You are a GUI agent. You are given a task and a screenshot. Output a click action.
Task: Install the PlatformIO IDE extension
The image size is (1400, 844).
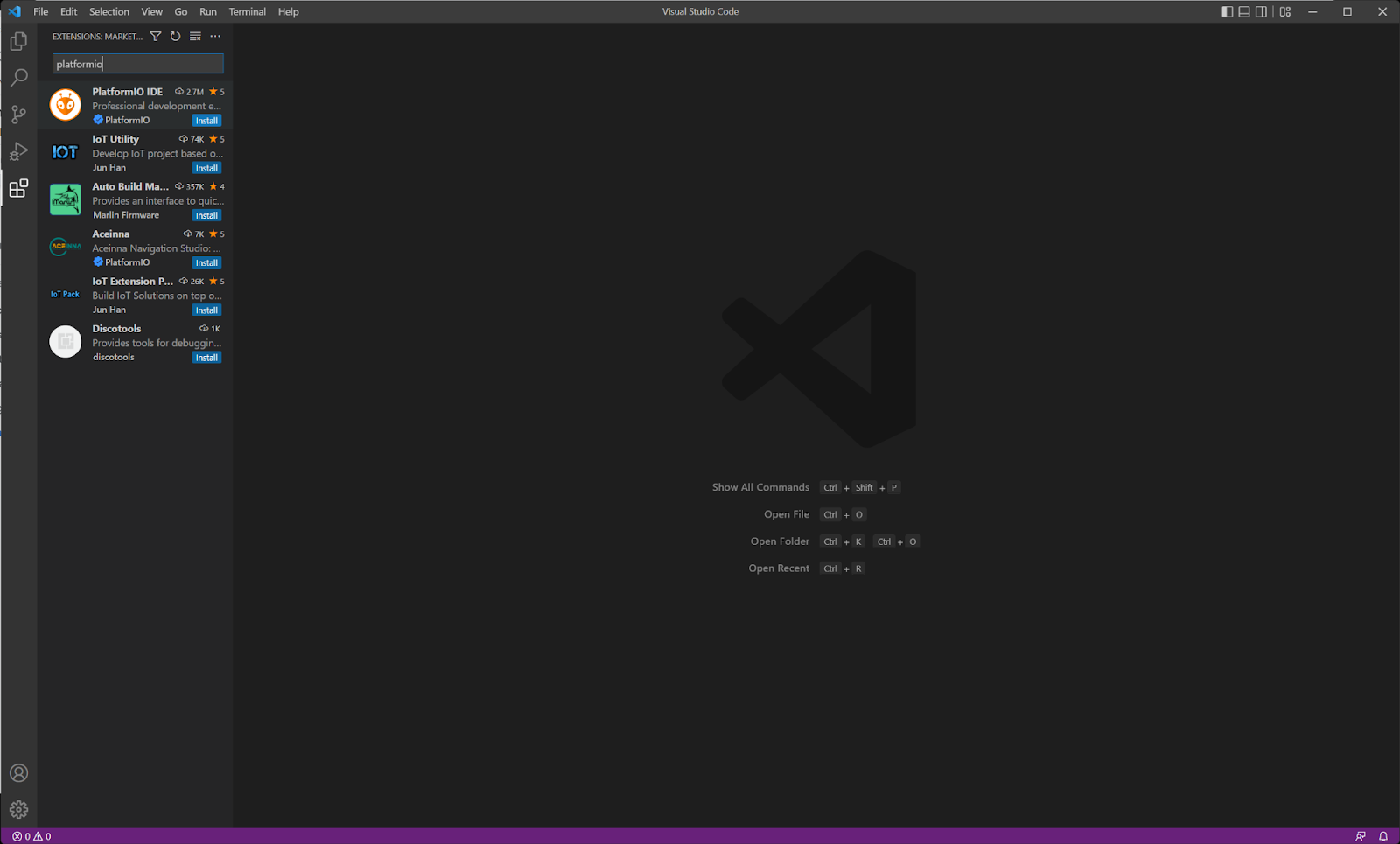point(206,121)
